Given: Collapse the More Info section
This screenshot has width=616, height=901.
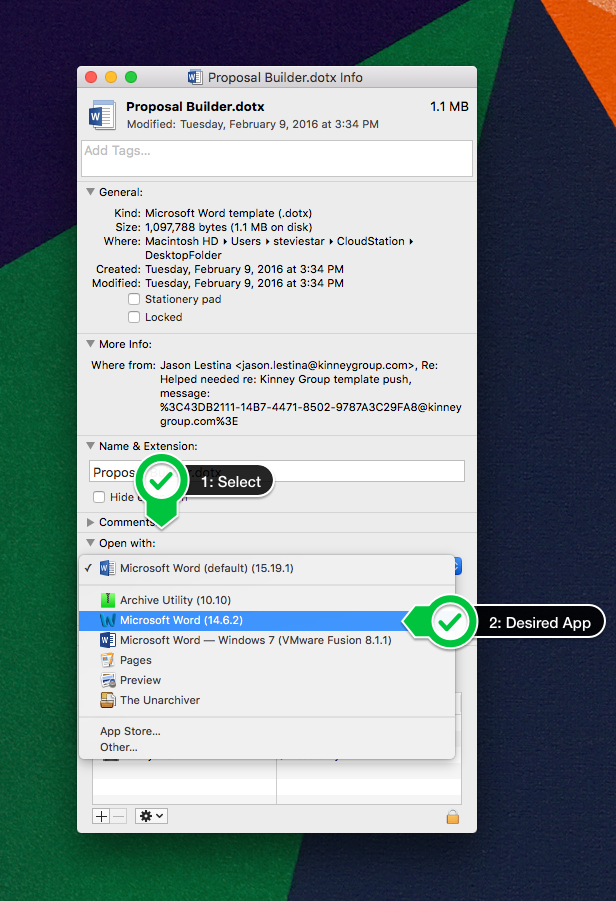Looking at the screenshot, I should point(90,344).
